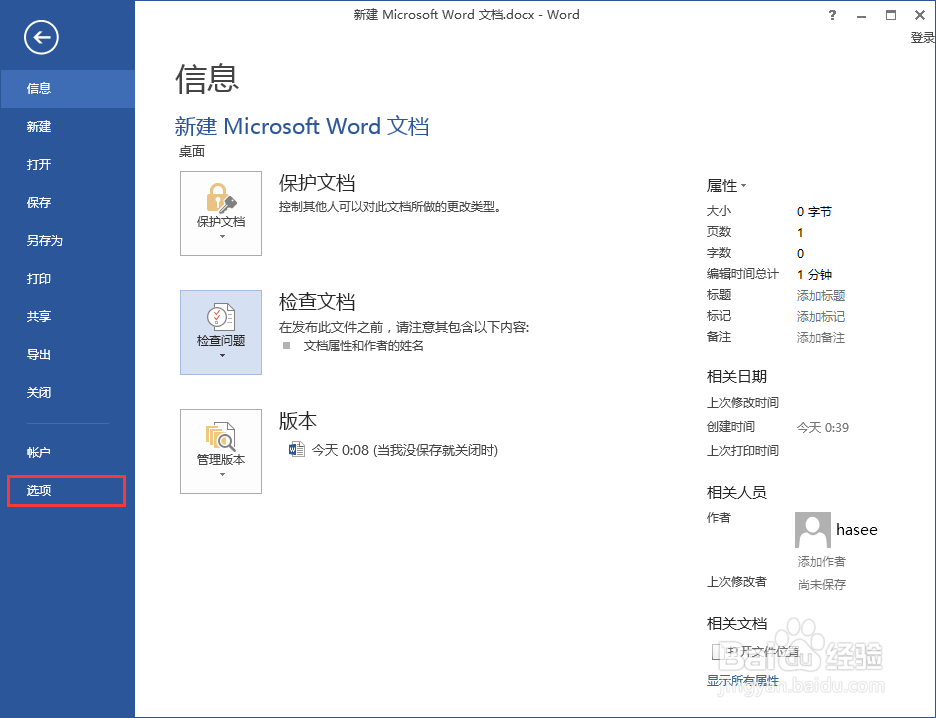Click the 相关日期 heading
The image size is (936, 718).
point(737,377)
